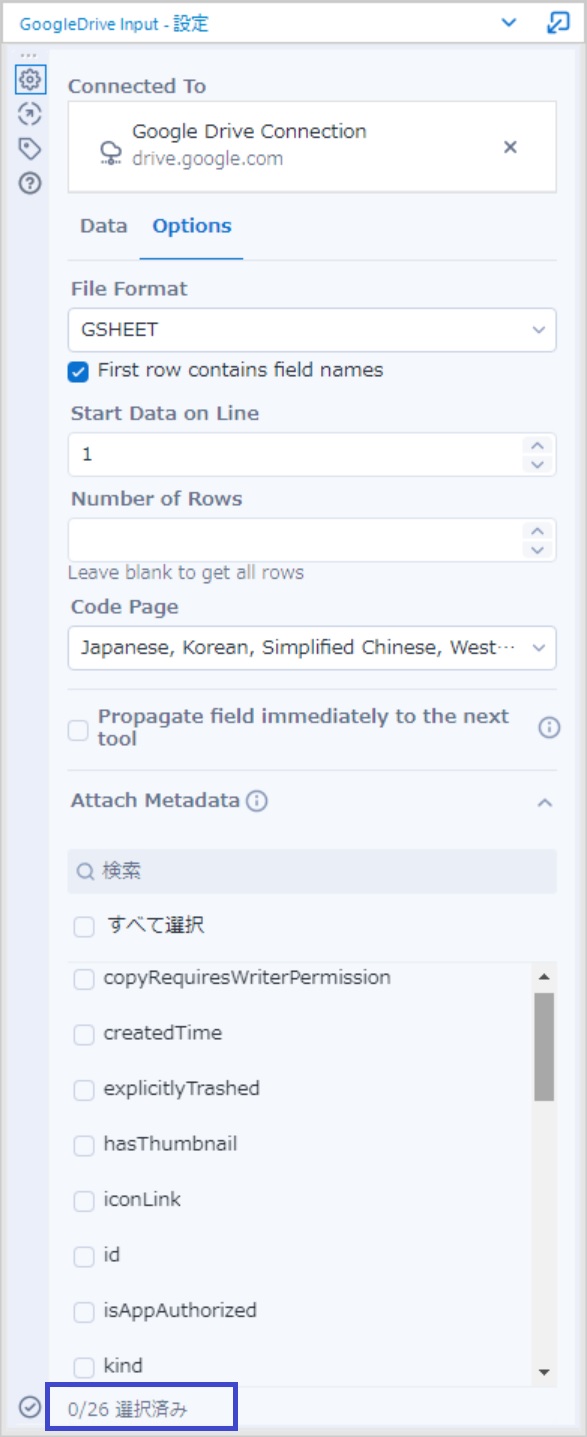Collapse the panel via the title bar chevron
The width and height of the screenshot is (587, 1437).
[x=509, y=21]
